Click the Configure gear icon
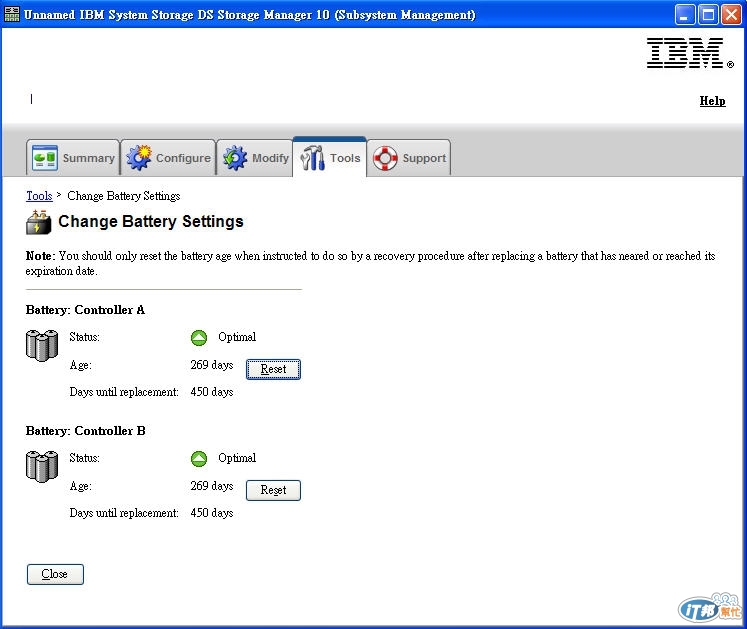 tap(139, 158)
